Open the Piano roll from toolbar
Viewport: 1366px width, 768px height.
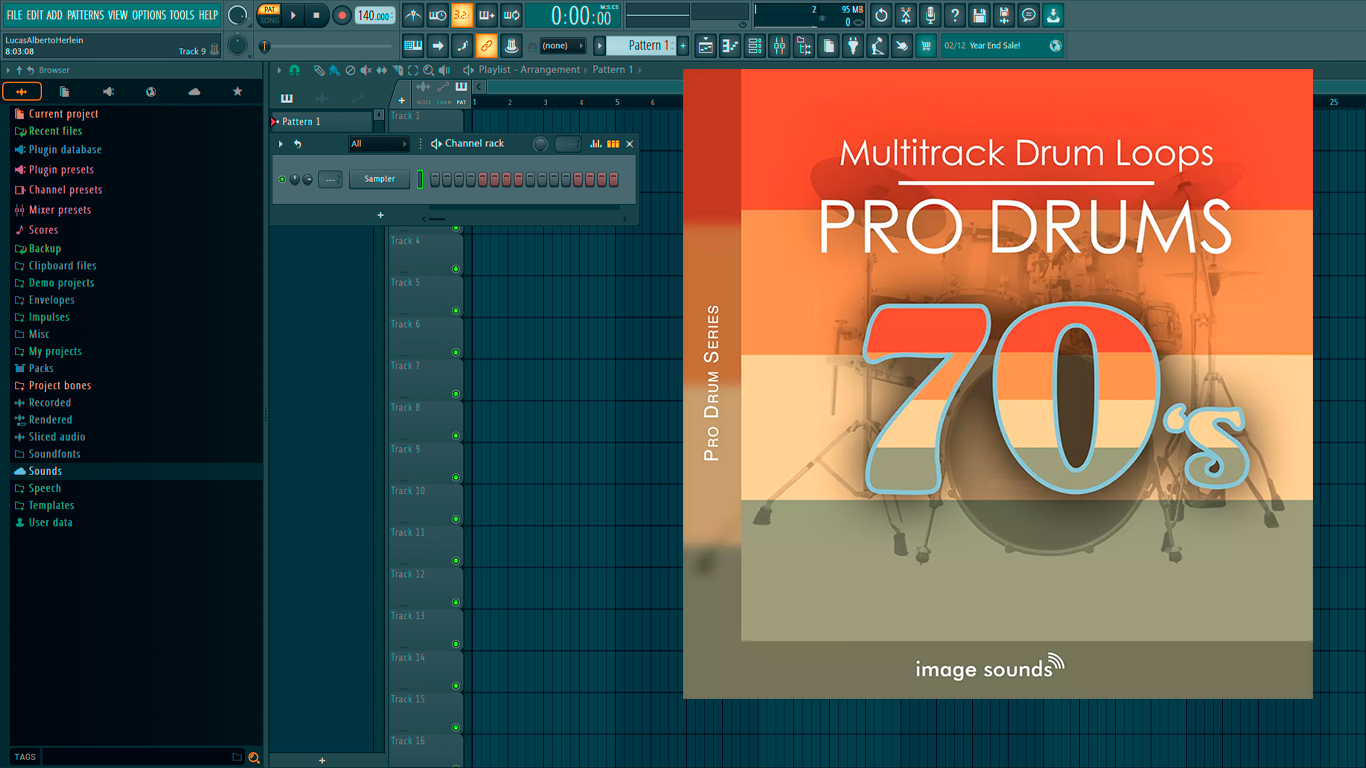tap(730, 46)
